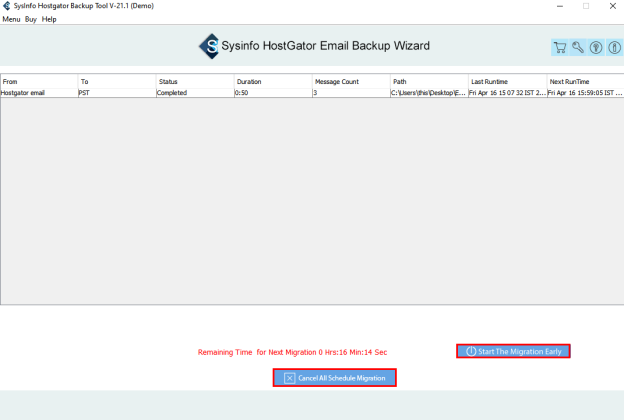The height and width of the screenshot is (420, 624).
Task: Click the Remaining Time for Next Migration text
Action: pos(292,352)
